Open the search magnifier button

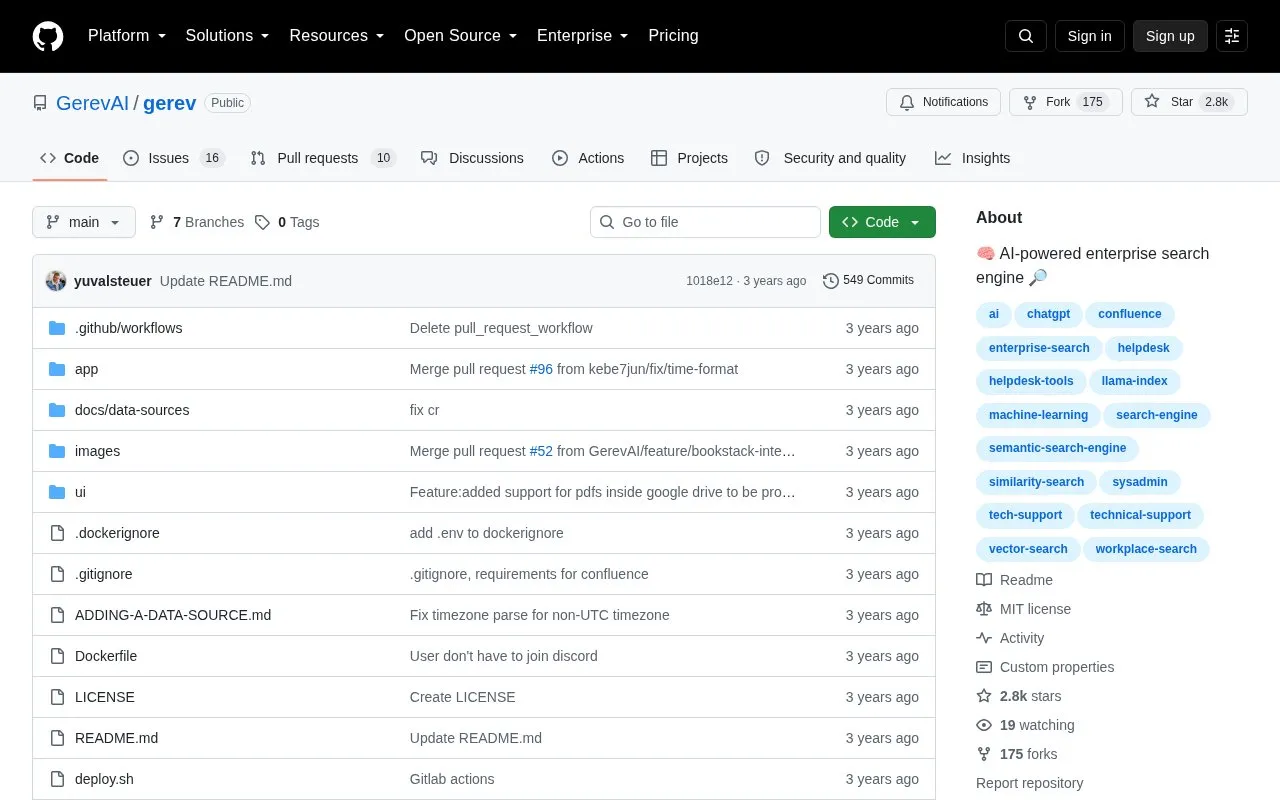[1026, 36]
